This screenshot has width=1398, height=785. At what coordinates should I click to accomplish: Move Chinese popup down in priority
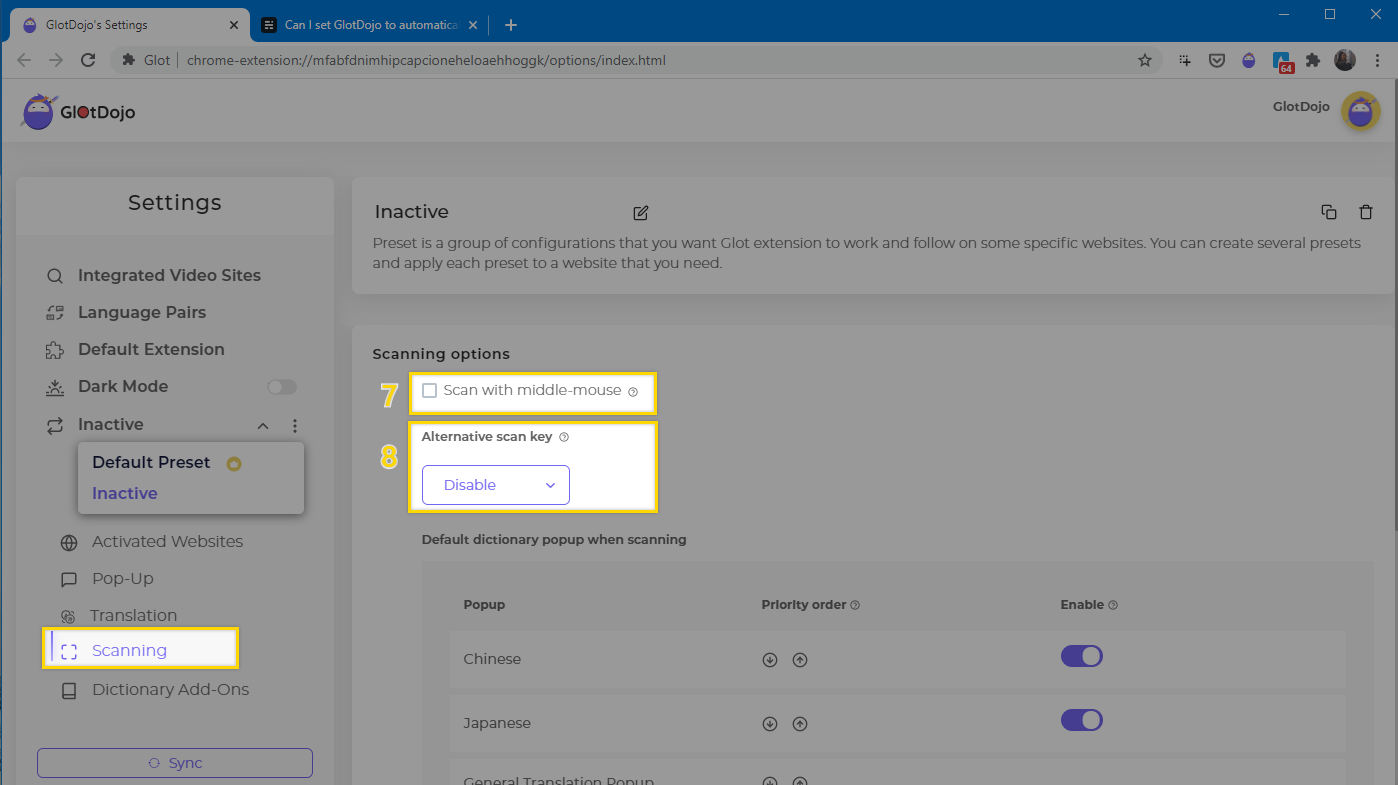tap(770, 660)
